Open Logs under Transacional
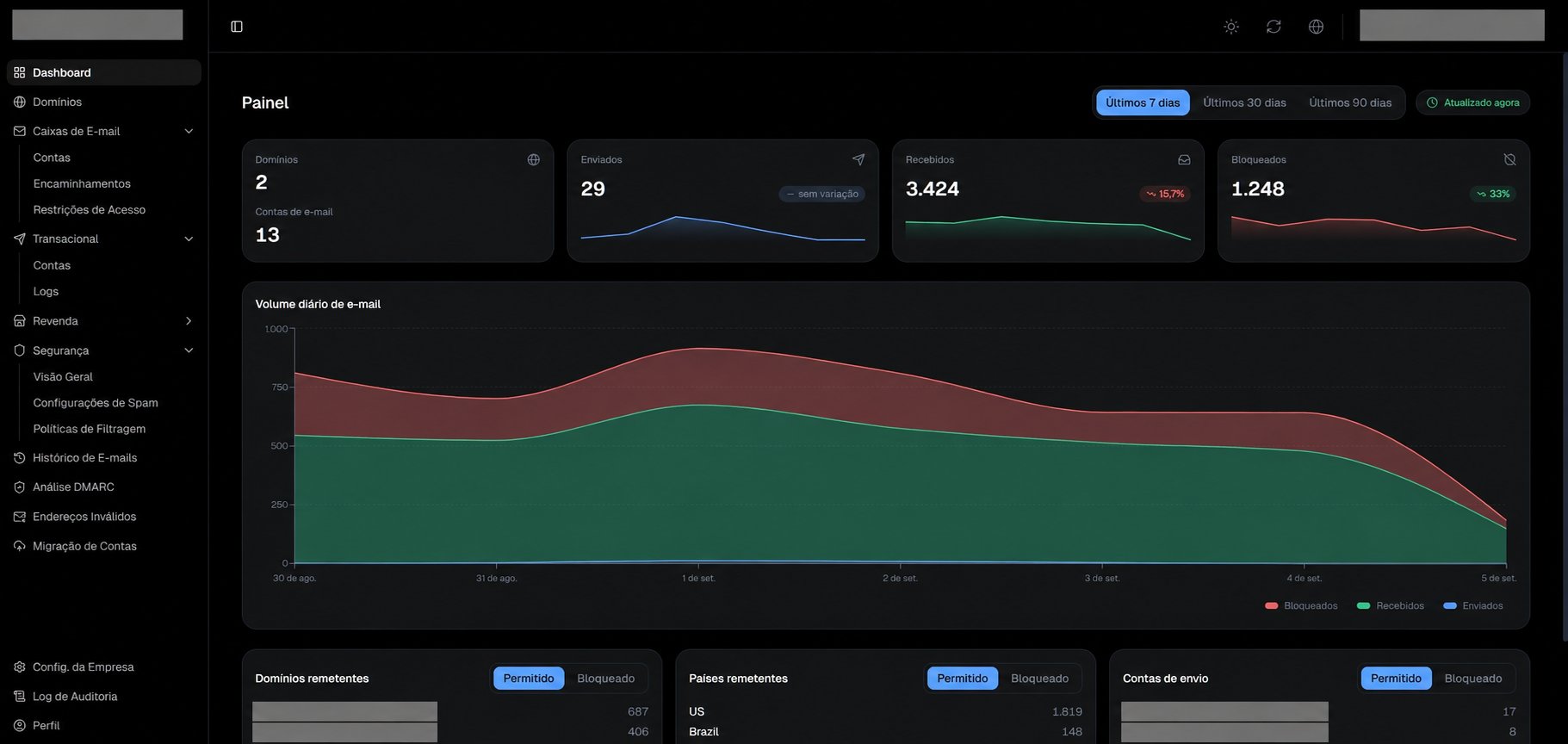 (x=46, y=291)
